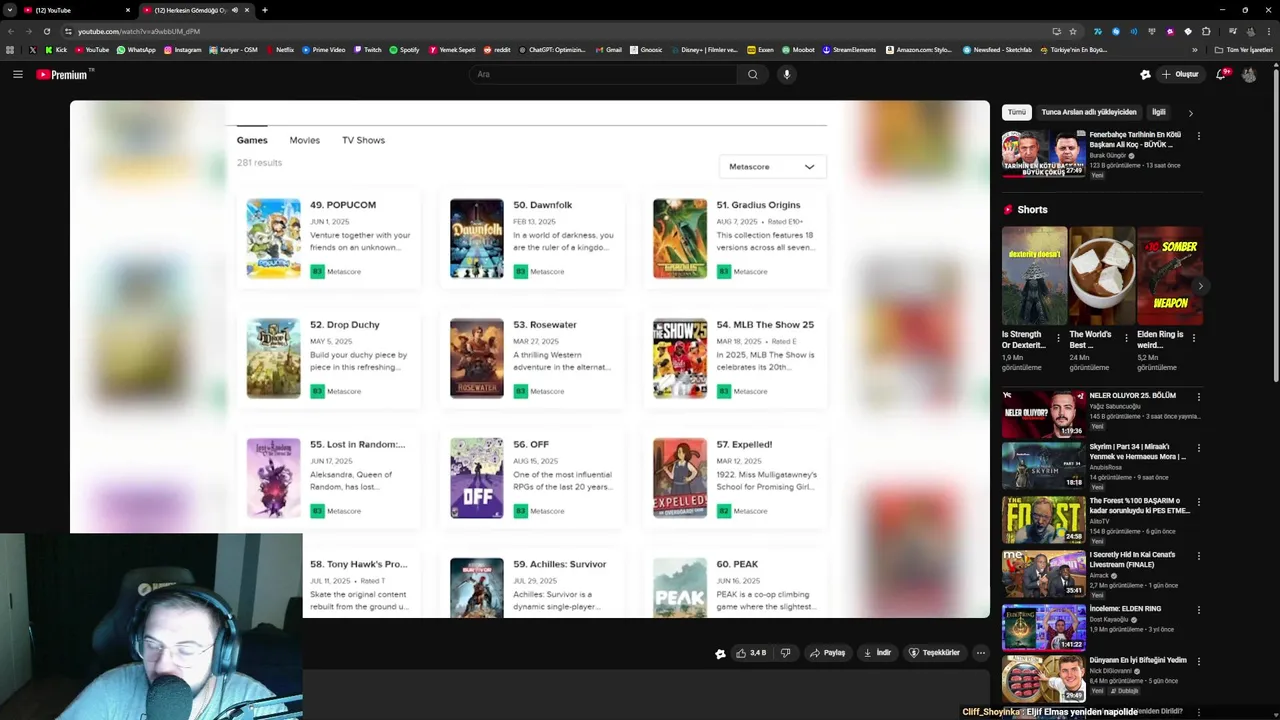Open the notifications bell
Image resolution: width=1280 pixels, height=720 pixels.
click(1221, 74)
